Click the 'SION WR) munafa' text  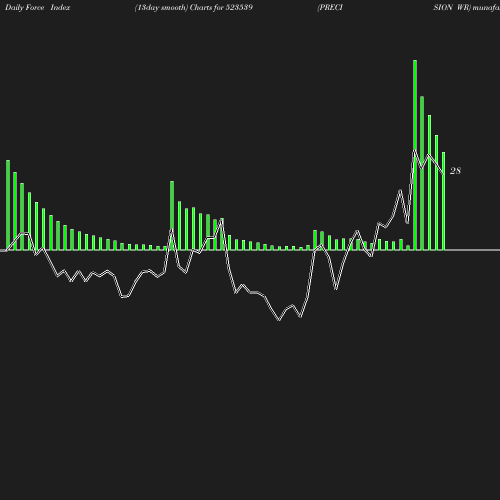point(466,8)
